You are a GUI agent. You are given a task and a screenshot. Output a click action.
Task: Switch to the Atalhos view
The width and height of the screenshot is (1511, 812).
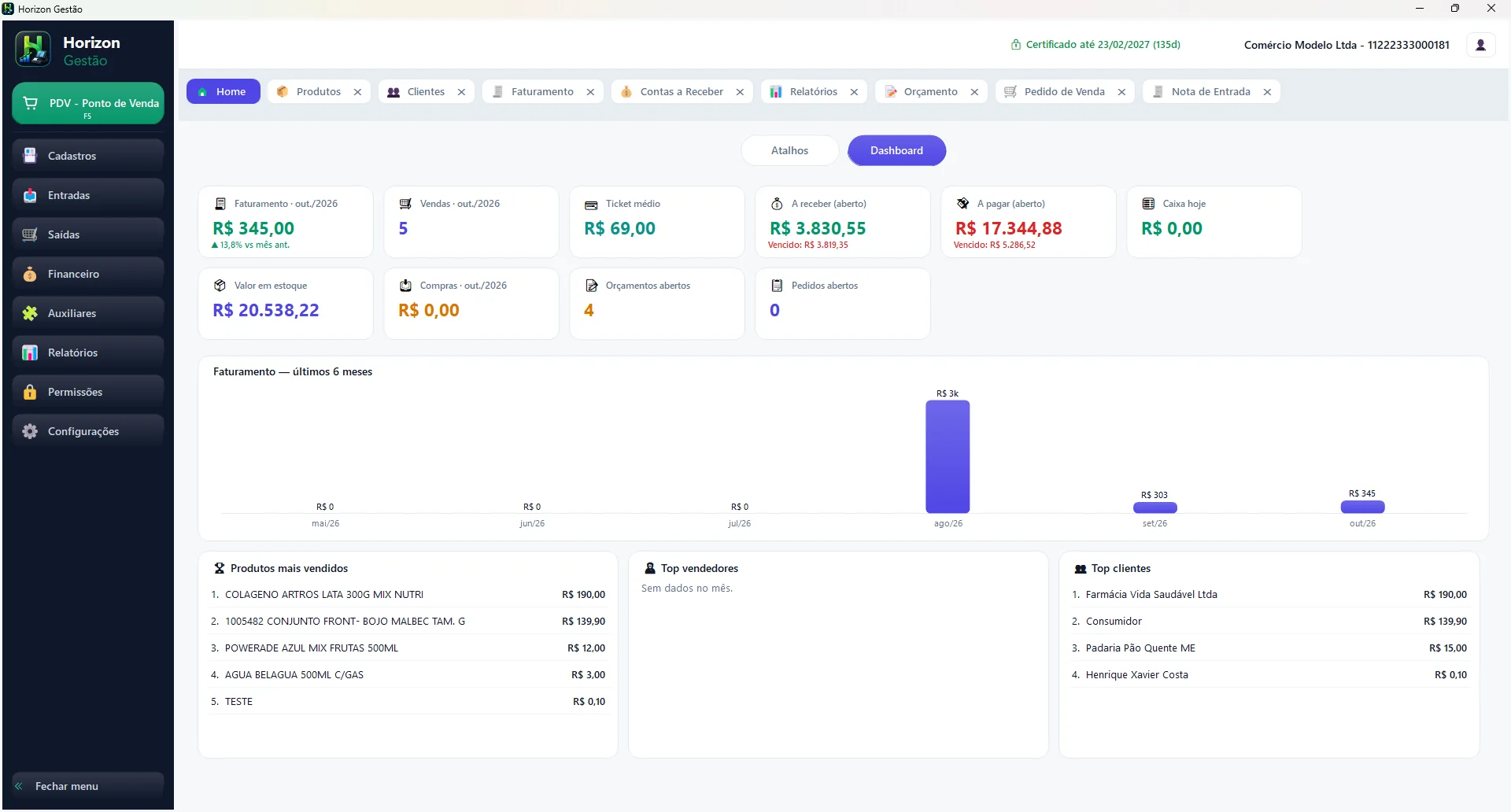point(789,150)
